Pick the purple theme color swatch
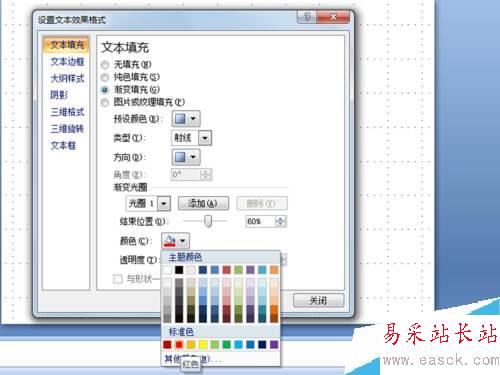The image size is (500, 375). (250, 270)
